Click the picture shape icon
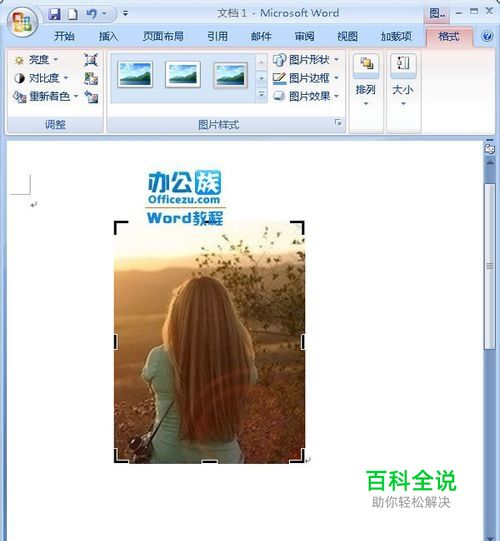This screenshot has width=500, height=541. point(280,60)
